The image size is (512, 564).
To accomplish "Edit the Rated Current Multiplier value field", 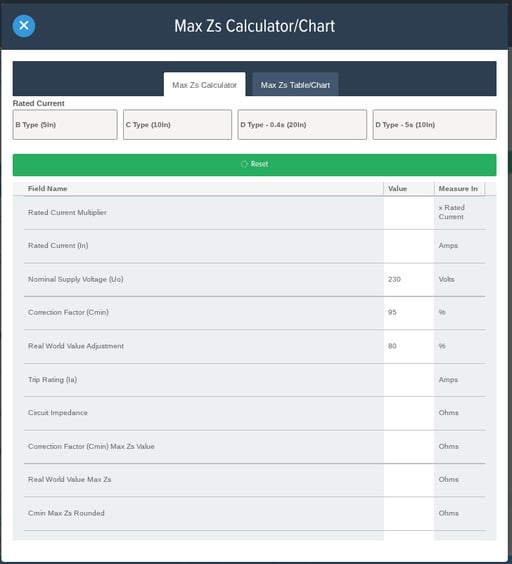I will coord(409,213).
